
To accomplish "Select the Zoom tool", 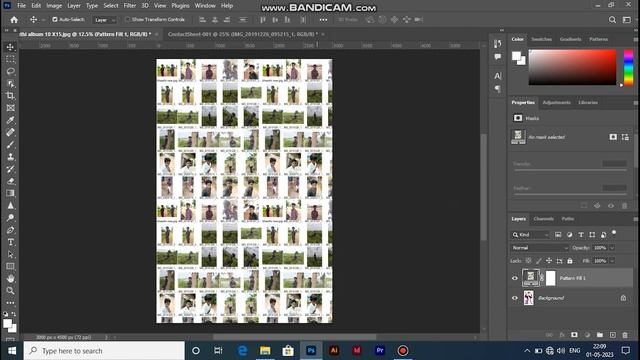I will click(11, 291).
